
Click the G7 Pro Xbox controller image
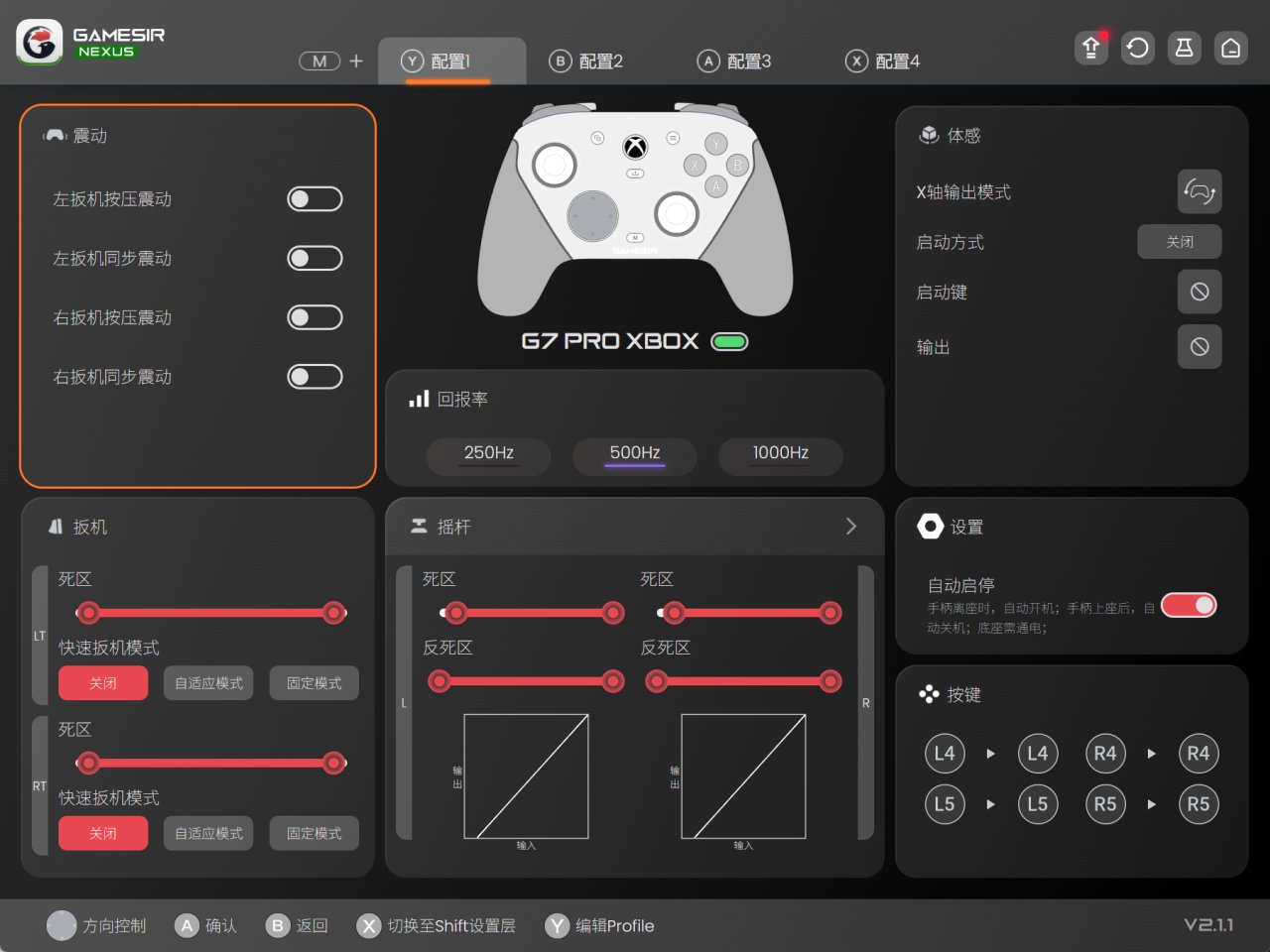click(x=635, y=208)
